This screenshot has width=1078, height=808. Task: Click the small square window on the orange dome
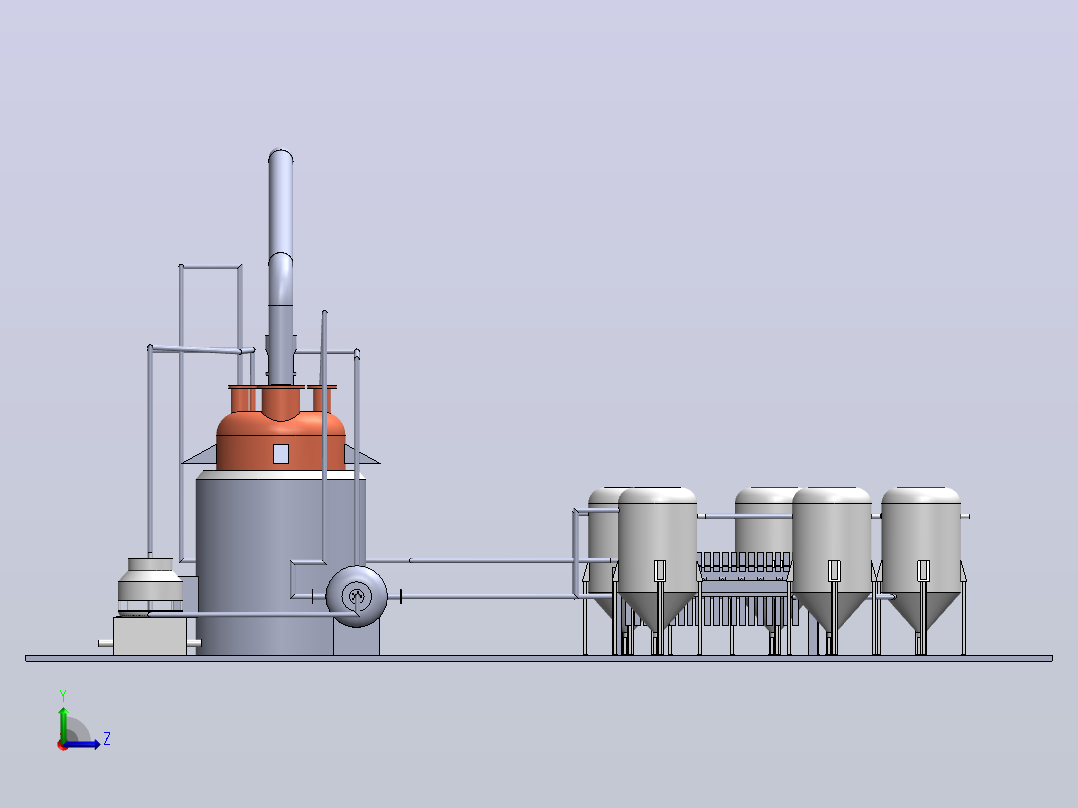click(x=280, y=454)
